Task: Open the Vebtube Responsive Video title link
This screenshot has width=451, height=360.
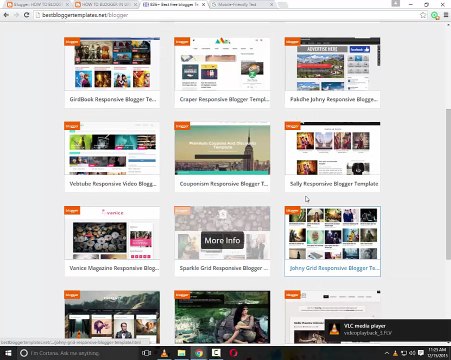Action: pos(113,184)
